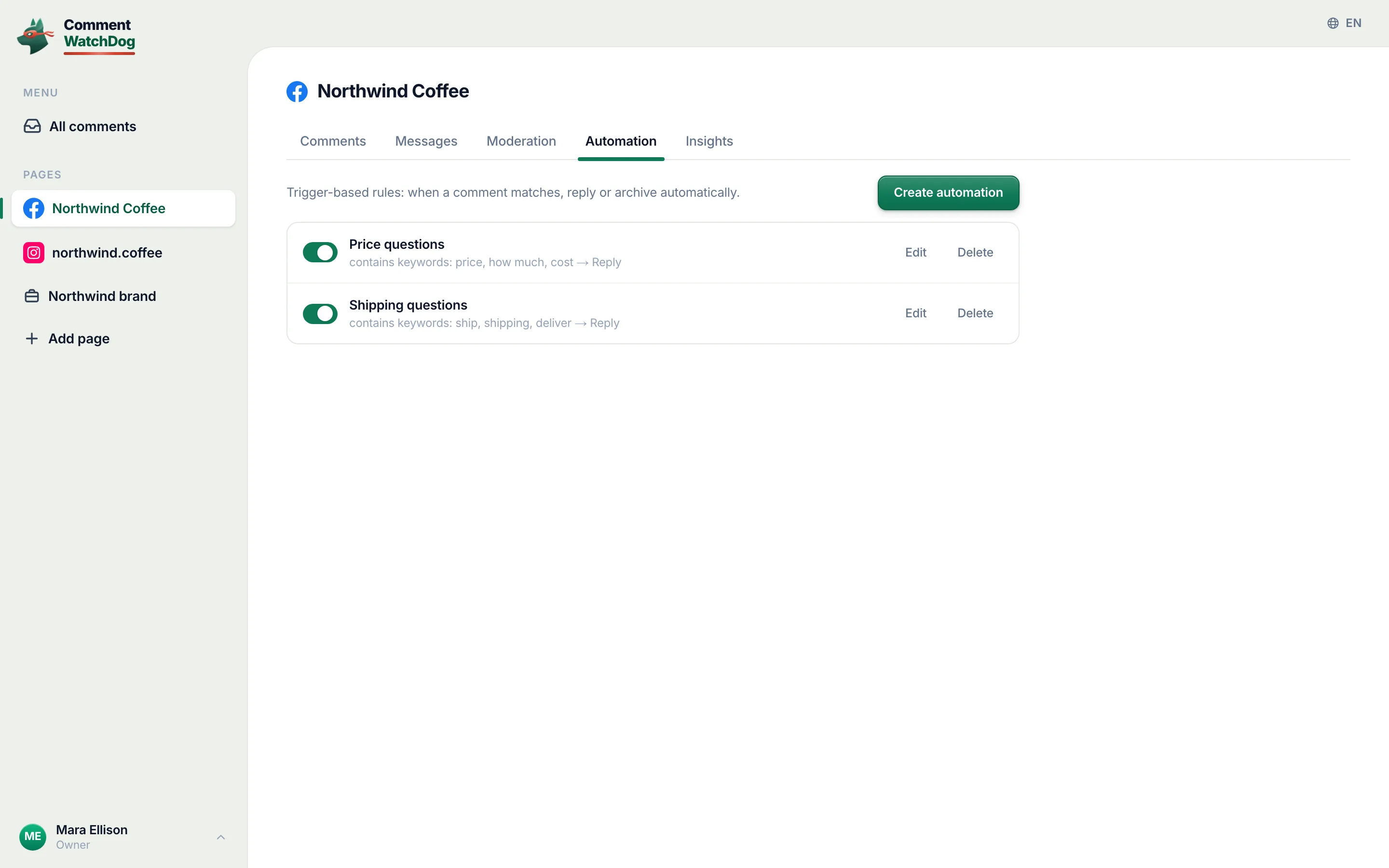Click the Owner role label
1389x868 pixels.
click(x=73, y=845)
